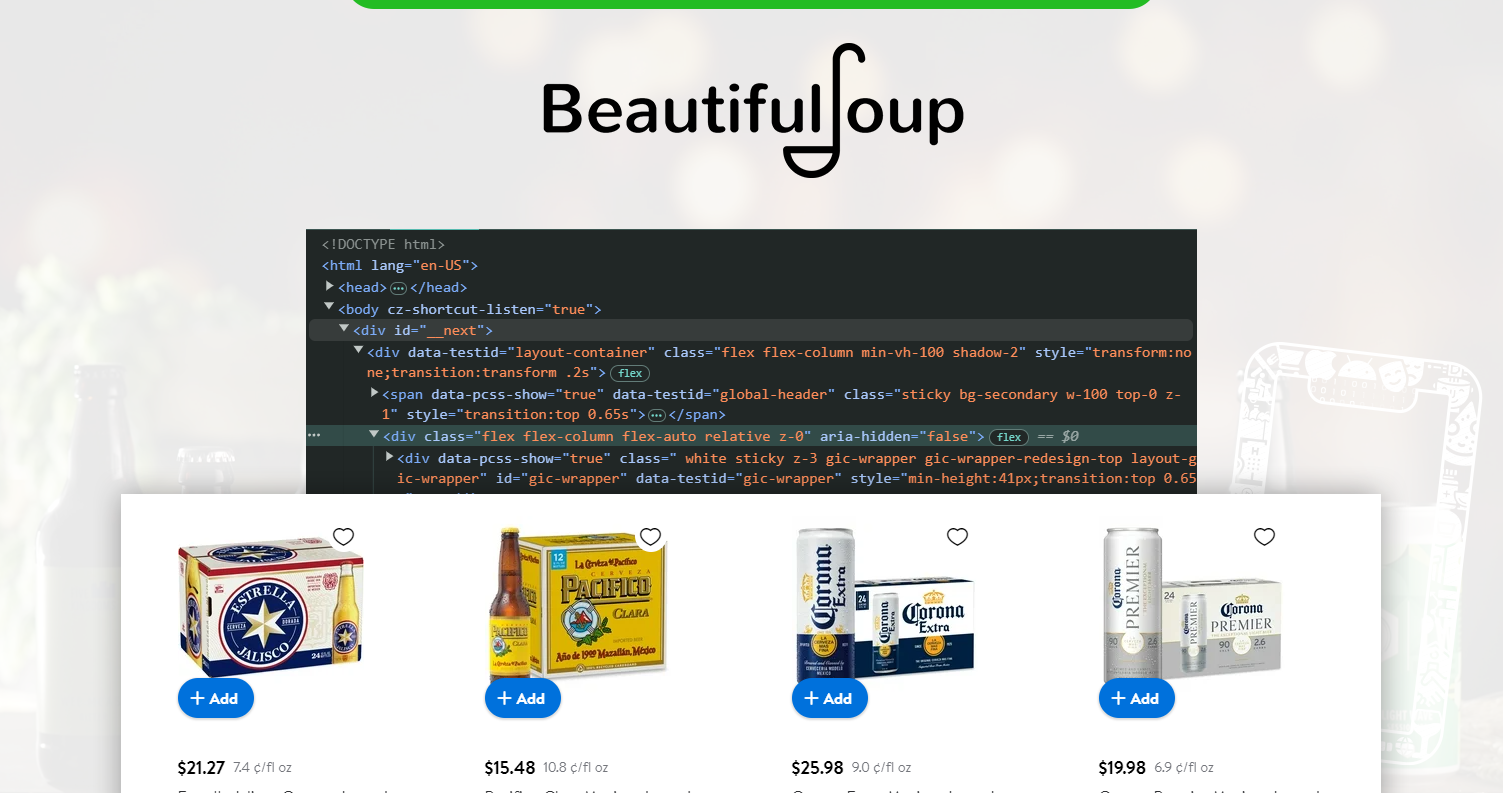Open the three-dot menu beside selected DOM row
The width and height of the screenshot is (1503, 793).
coord(314,436)
